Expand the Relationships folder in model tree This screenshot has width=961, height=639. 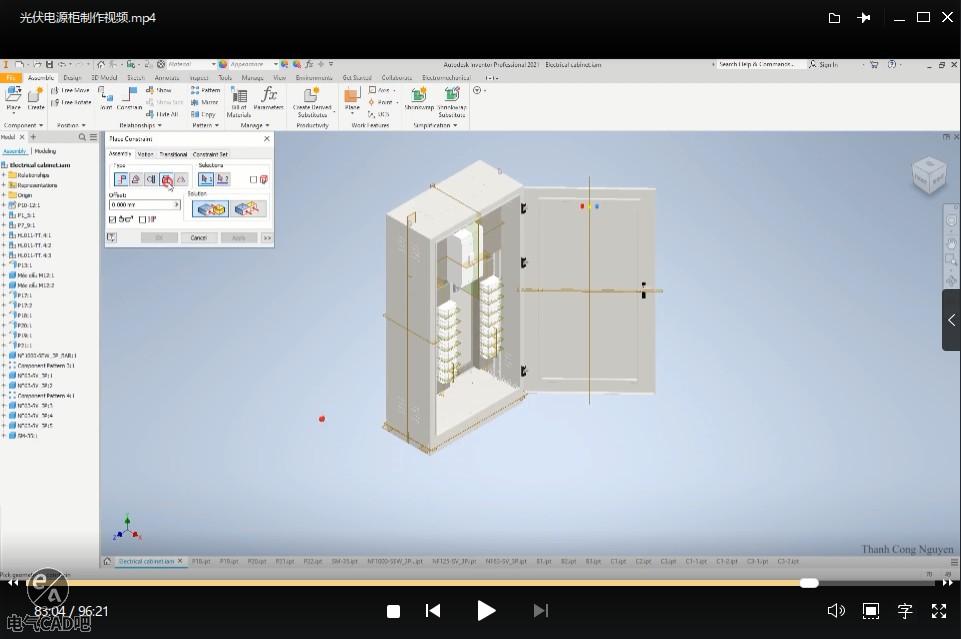tap(4, 175)
